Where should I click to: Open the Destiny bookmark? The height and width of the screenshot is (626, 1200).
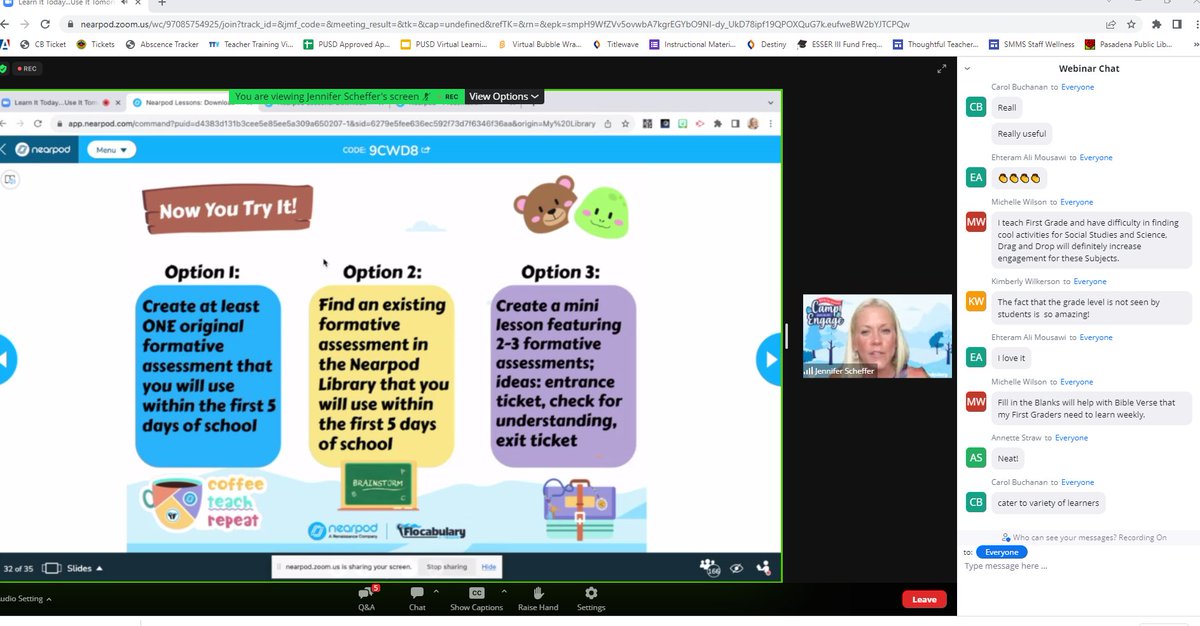click(766, 44)
